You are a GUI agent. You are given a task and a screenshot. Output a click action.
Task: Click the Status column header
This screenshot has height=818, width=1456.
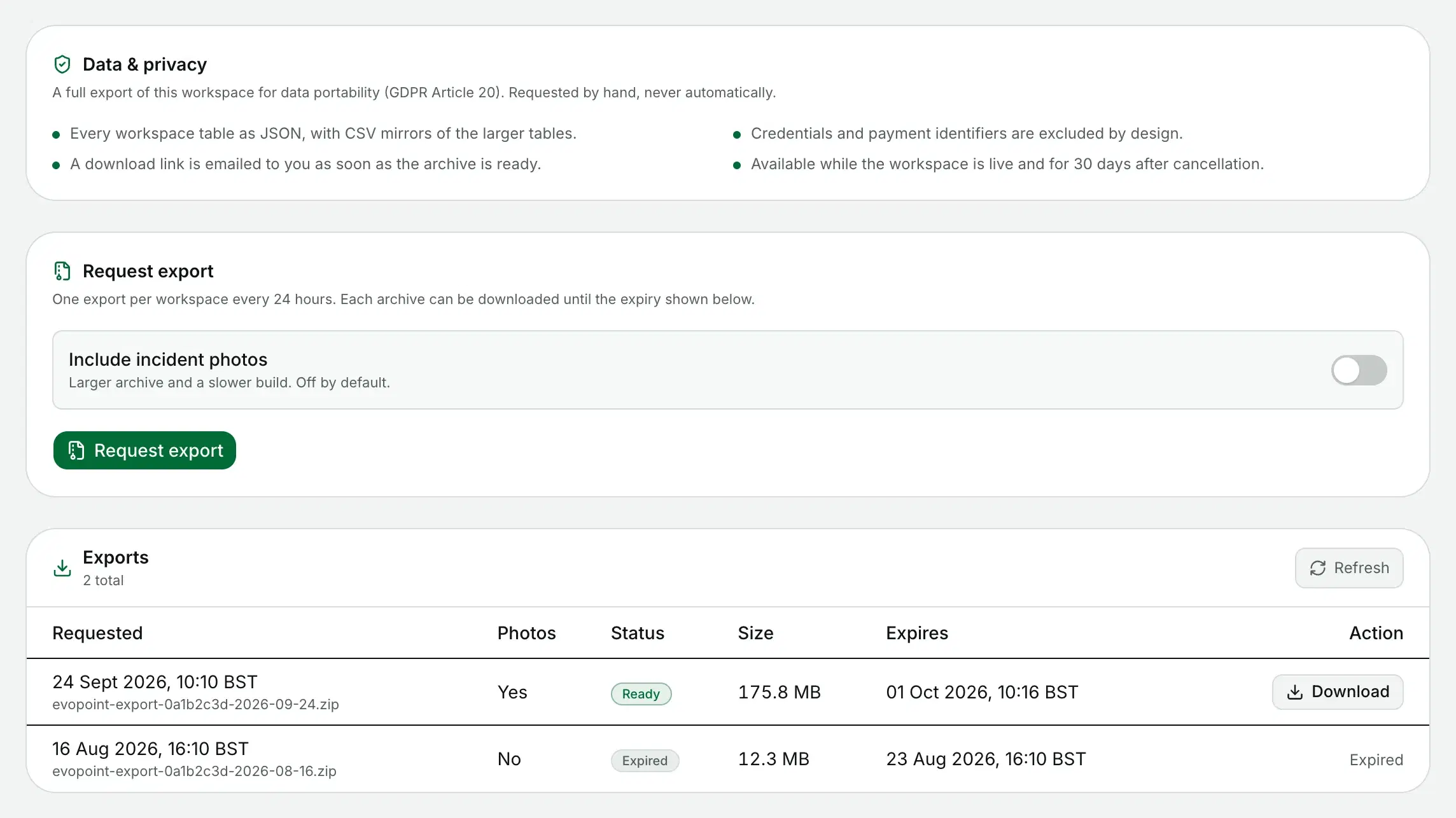pyautogui.click(x=638, y=633)
